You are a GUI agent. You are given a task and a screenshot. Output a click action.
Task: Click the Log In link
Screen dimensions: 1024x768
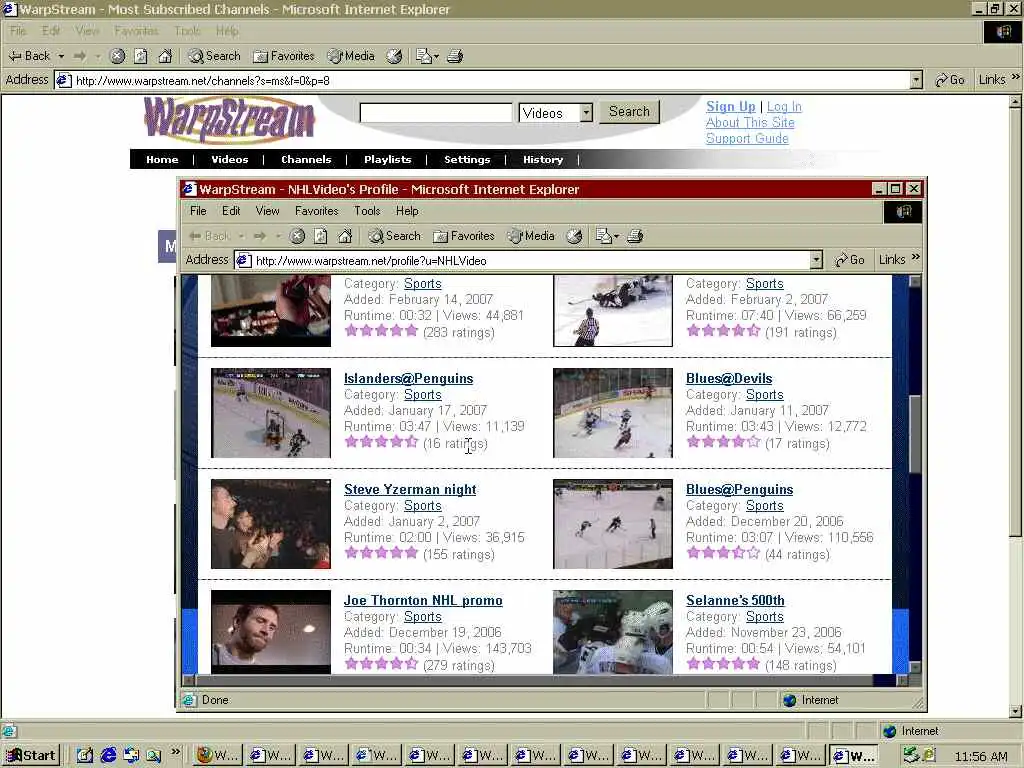[x=784, y=106]
